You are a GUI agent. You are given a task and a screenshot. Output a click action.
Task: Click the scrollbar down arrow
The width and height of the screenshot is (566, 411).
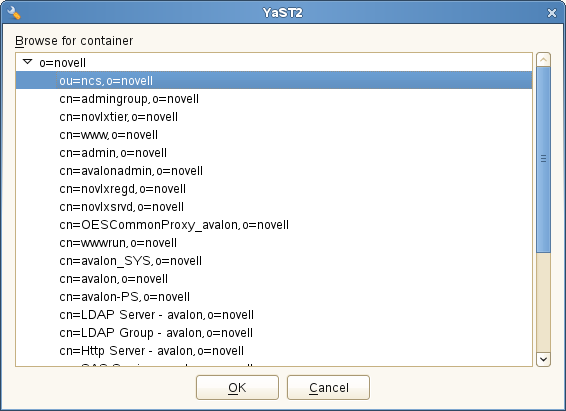point(543,359)
